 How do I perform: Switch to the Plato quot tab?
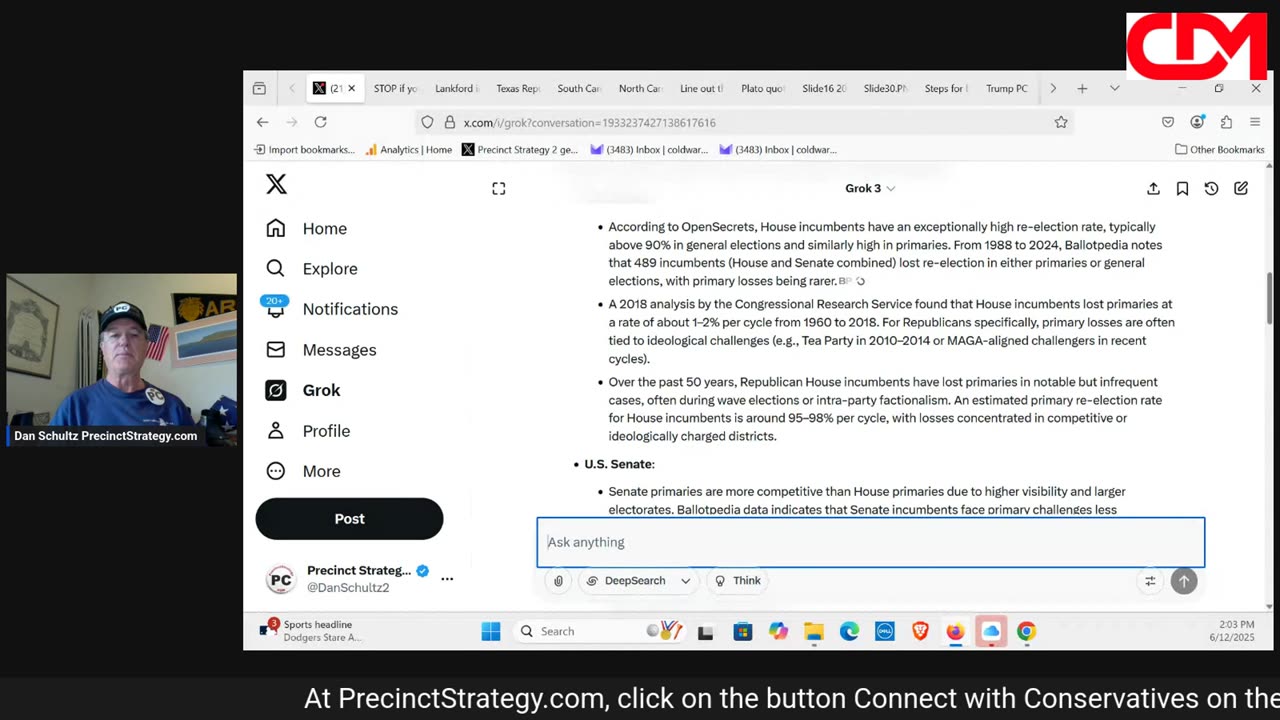(763, 89)
